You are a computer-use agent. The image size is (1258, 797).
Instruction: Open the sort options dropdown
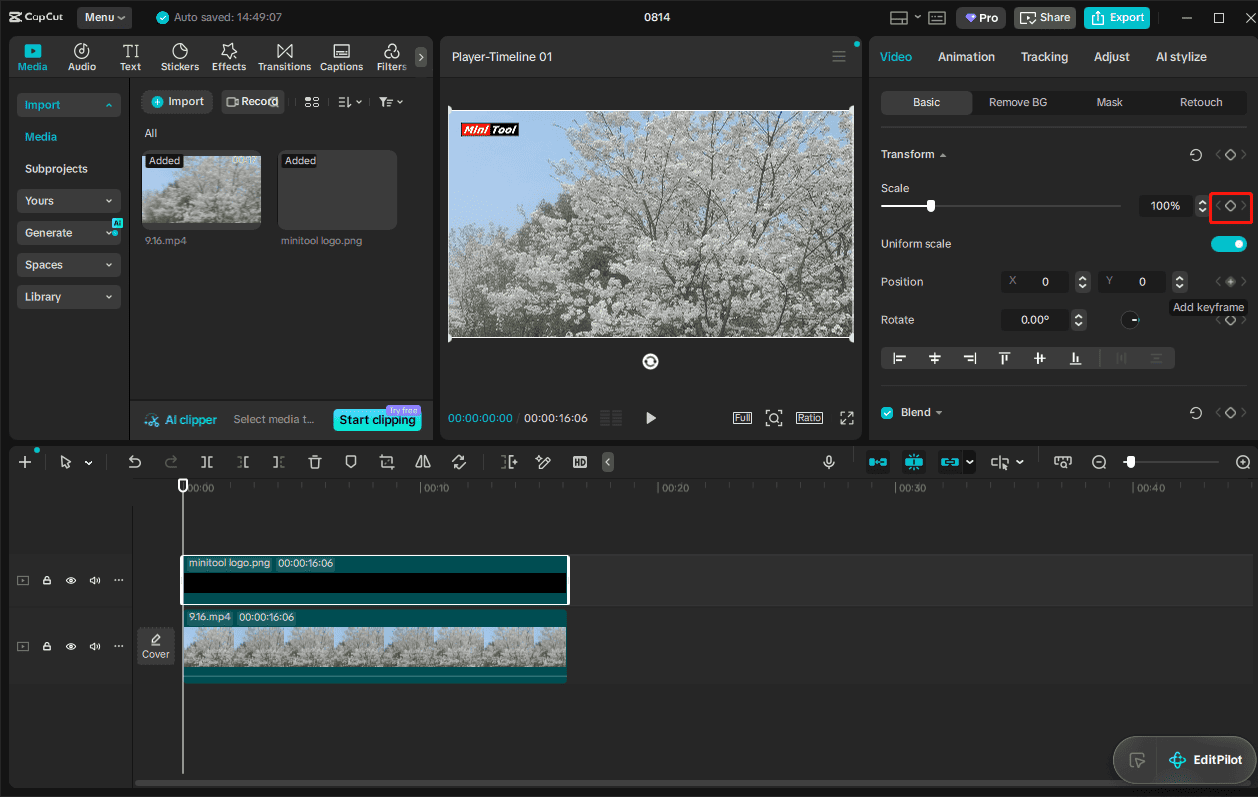(x=350, y=102)
